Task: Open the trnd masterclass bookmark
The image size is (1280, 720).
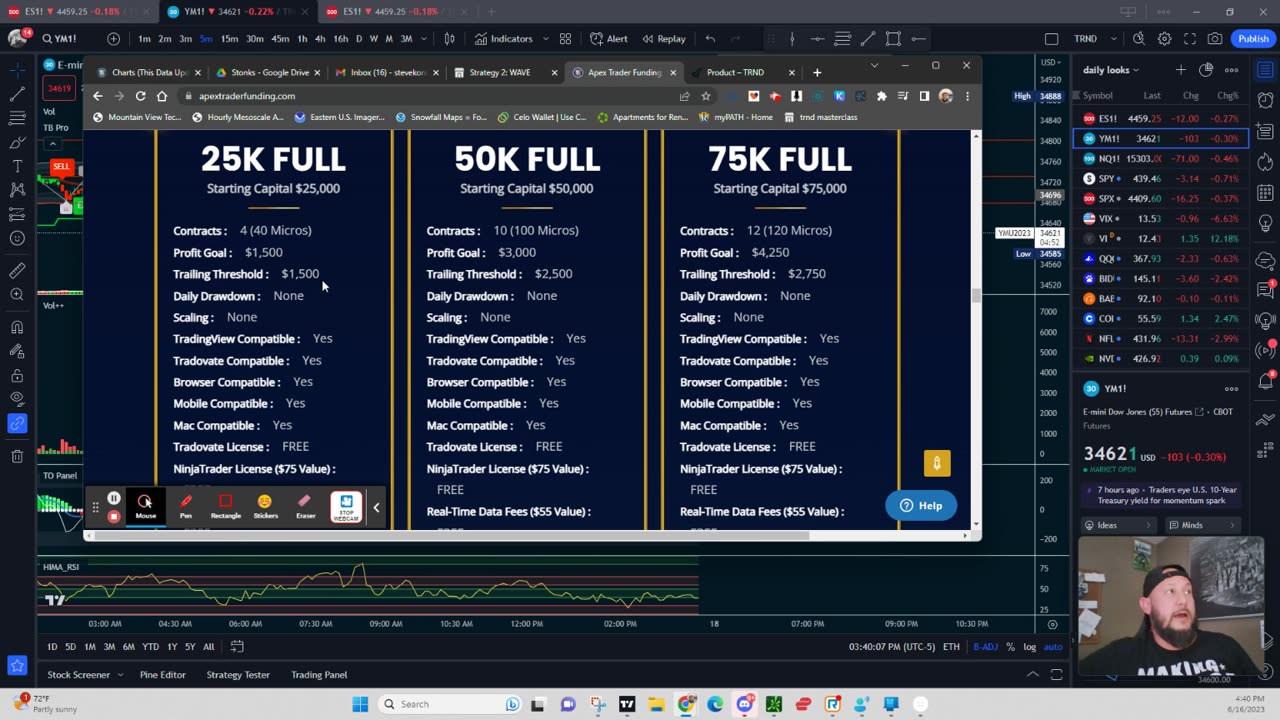Action: [x=821, y=117]
